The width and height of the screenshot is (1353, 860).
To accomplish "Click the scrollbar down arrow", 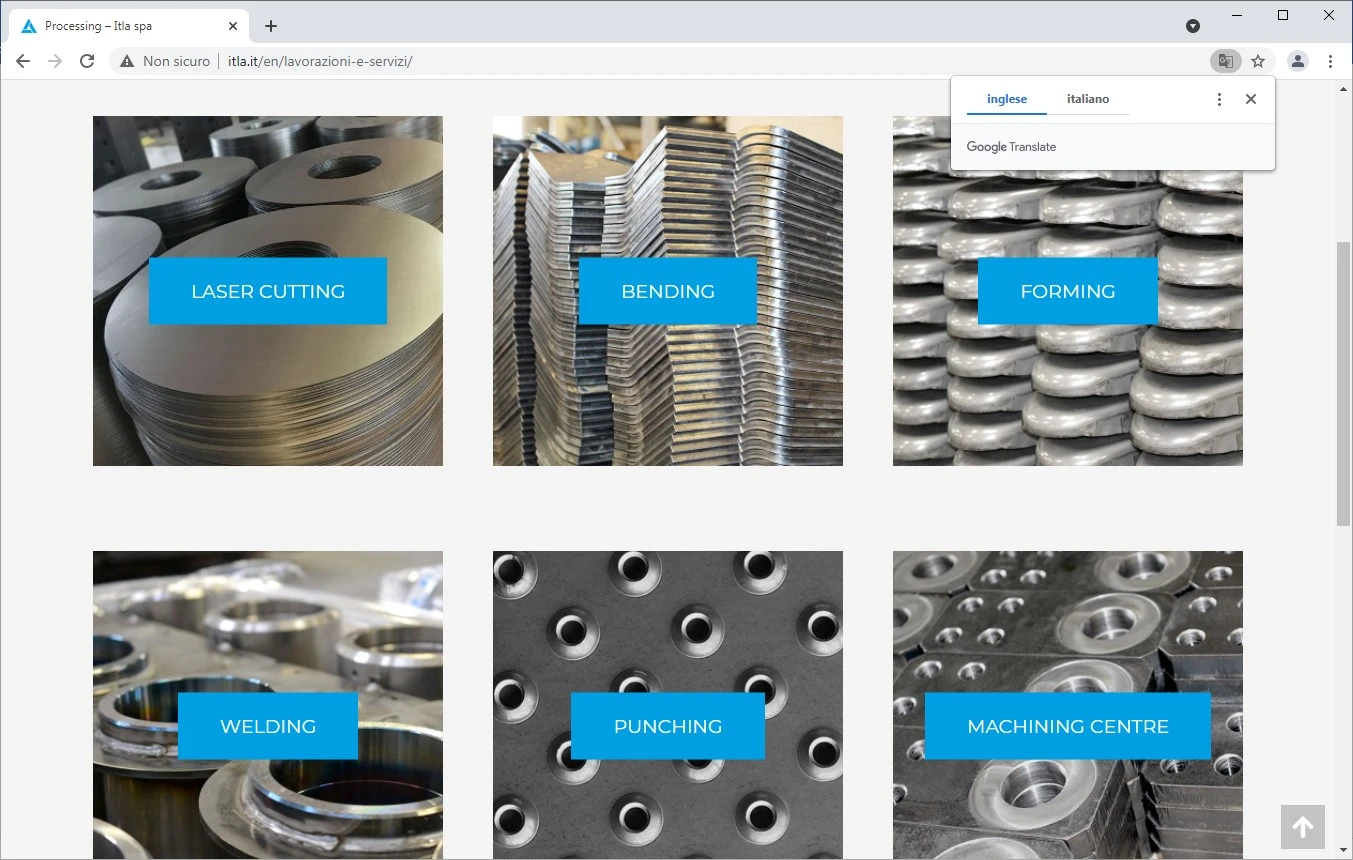I will point(1344,851).
